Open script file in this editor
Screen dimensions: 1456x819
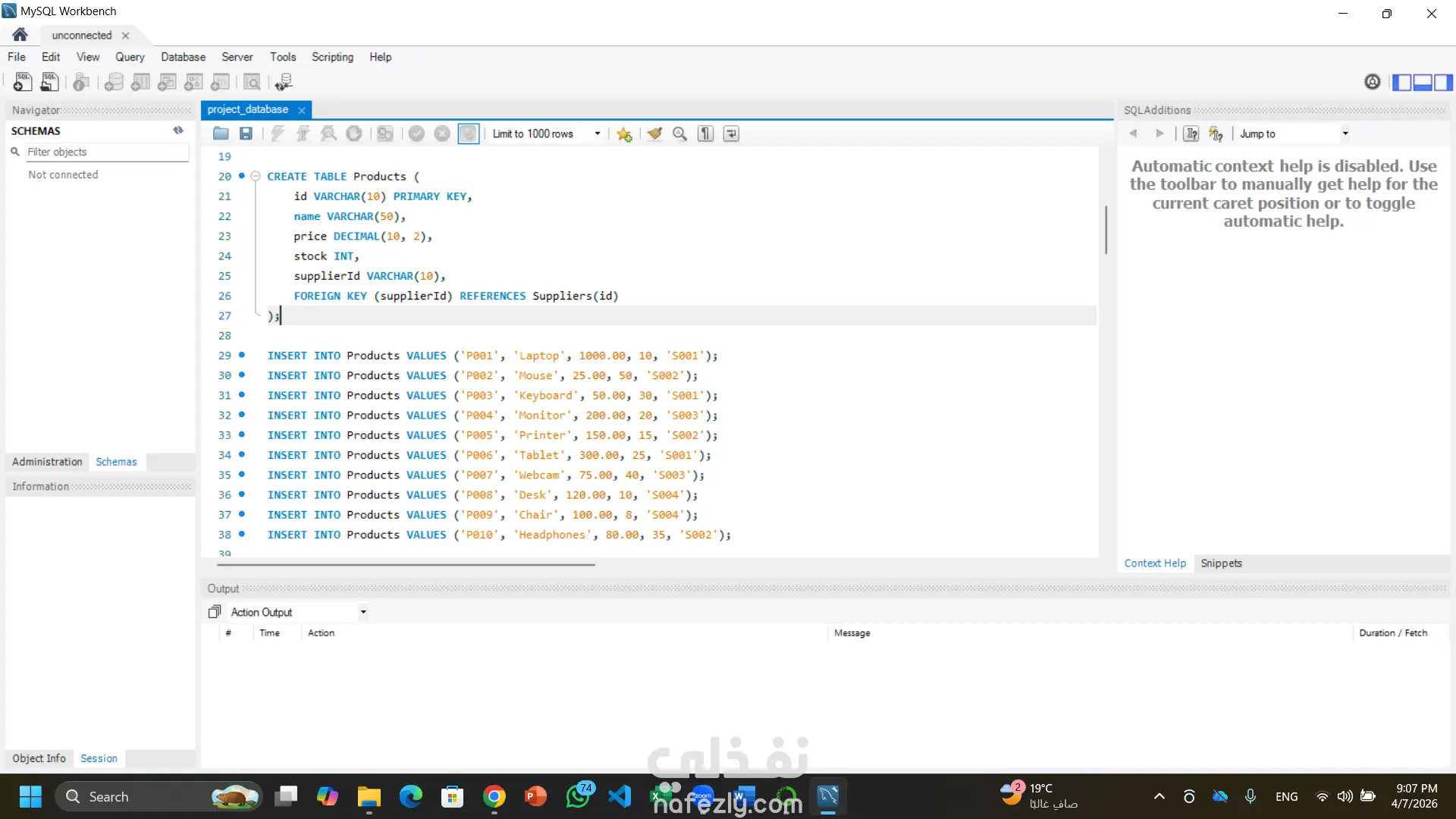tap(221, 134)
